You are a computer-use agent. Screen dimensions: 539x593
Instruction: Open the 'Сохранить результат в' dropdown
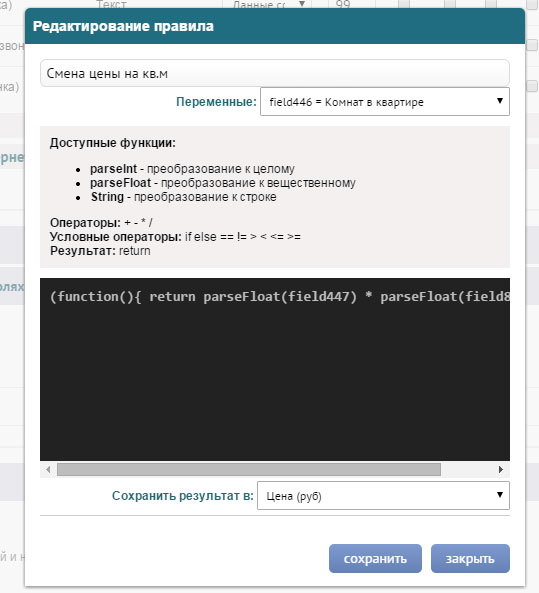click(x=383, y=495)
